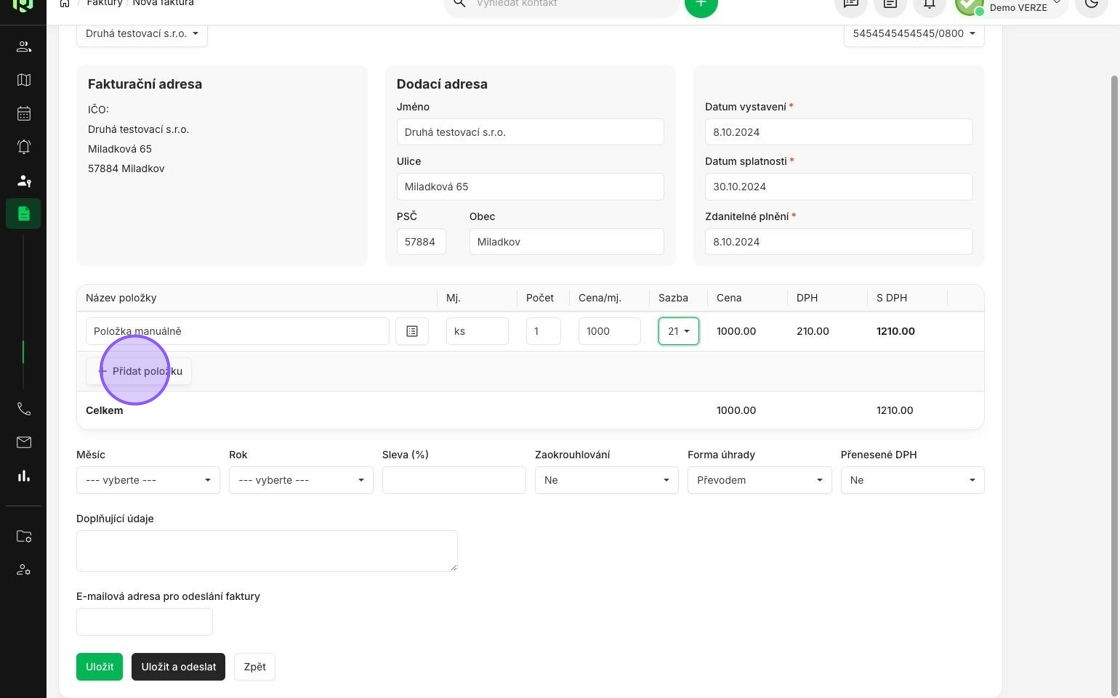Click the Datum vystavení date field

[x=839, y=132]
